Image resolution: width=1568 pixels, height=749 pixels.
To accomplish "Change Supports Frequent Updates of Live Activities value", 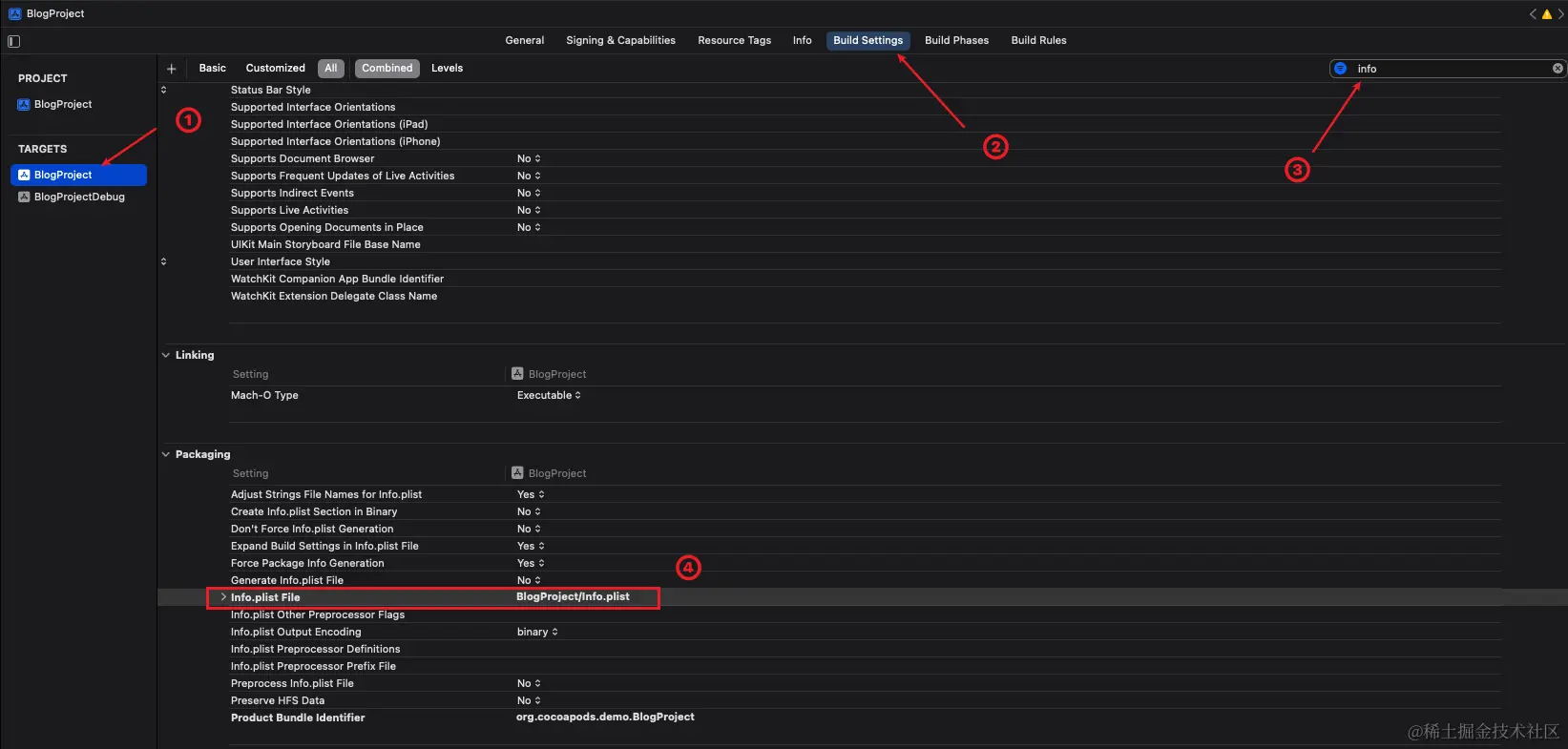I will (x=529, y=176).
